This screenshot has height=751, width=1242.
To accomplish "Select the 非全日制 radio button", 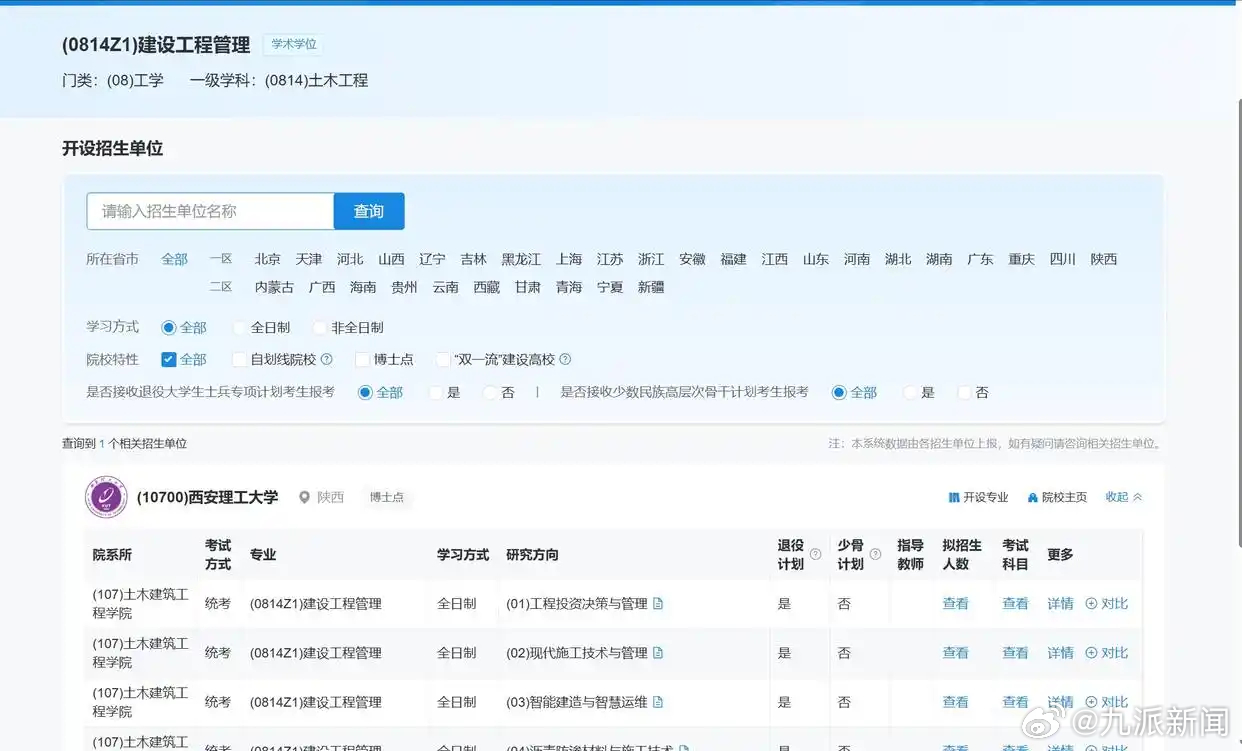I will [x=321, y=327].
